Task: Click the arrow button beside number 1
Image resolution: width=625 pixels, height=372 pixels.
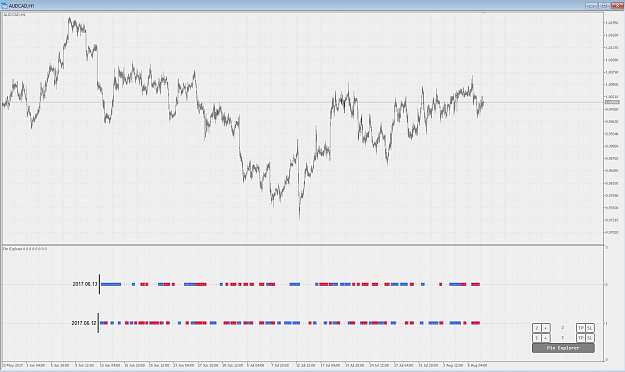Action: tap(546, 338)
